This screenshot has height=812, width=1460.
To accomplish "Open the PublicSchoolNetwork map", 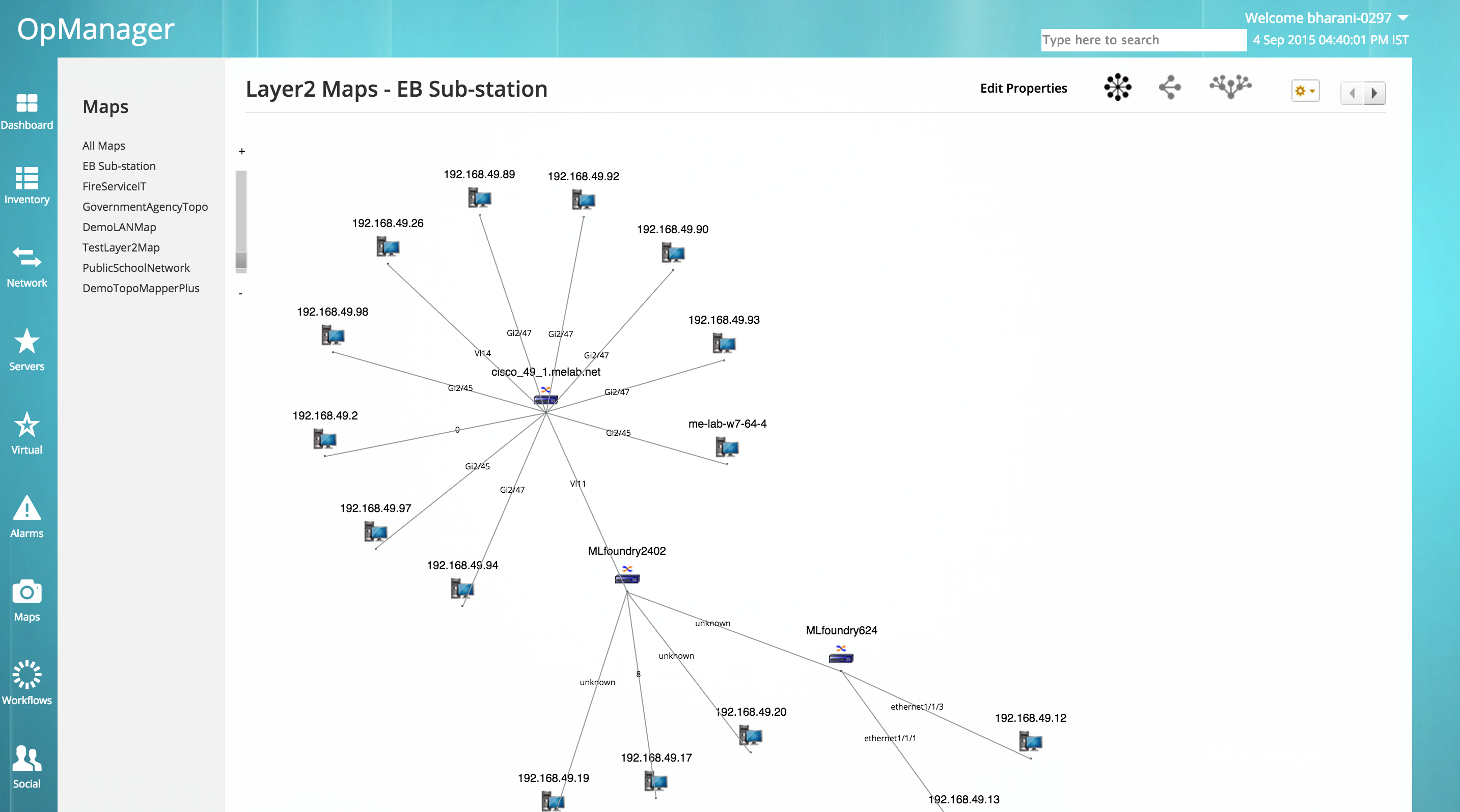I will click(x=136, y=267).
